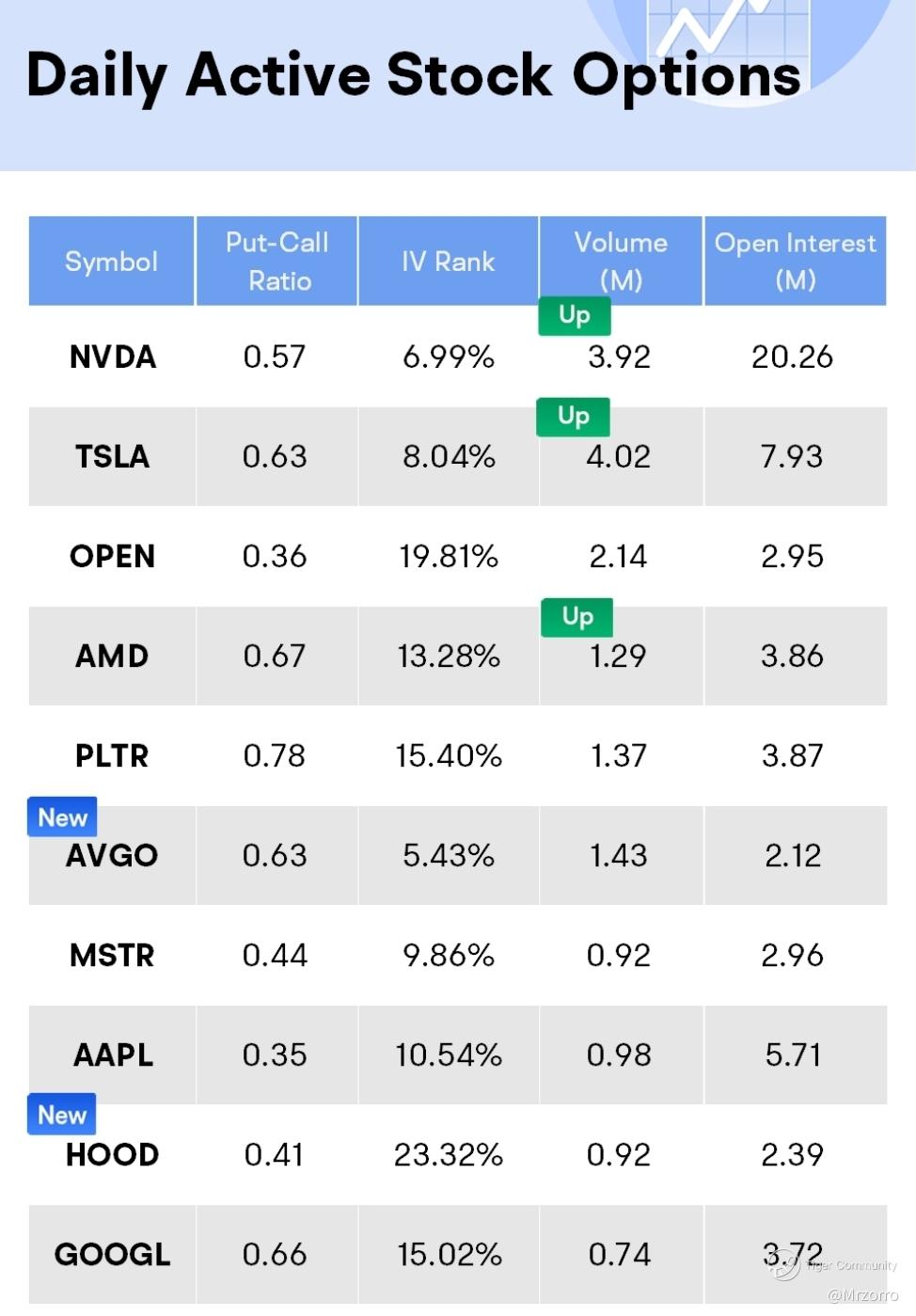Click the Up badge above TSLA volume
The image size is (916, 1316).
point(573,416)
